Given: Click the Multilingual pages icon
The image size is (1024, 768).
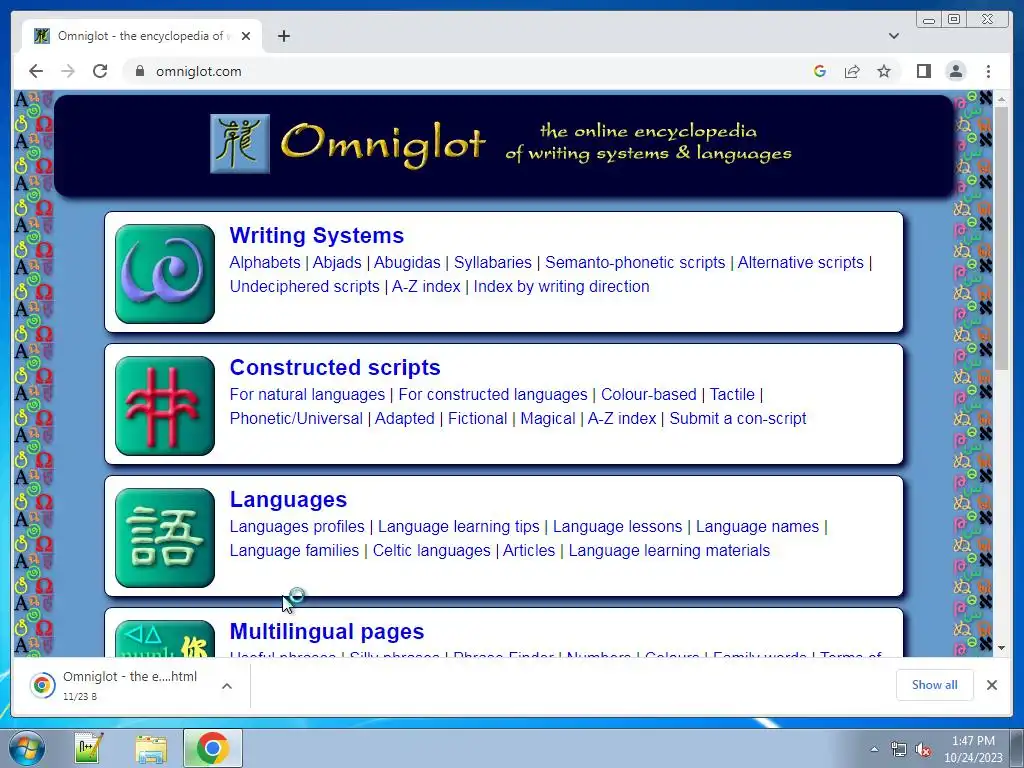Looking at the screenshot, I should pos(165,638).
